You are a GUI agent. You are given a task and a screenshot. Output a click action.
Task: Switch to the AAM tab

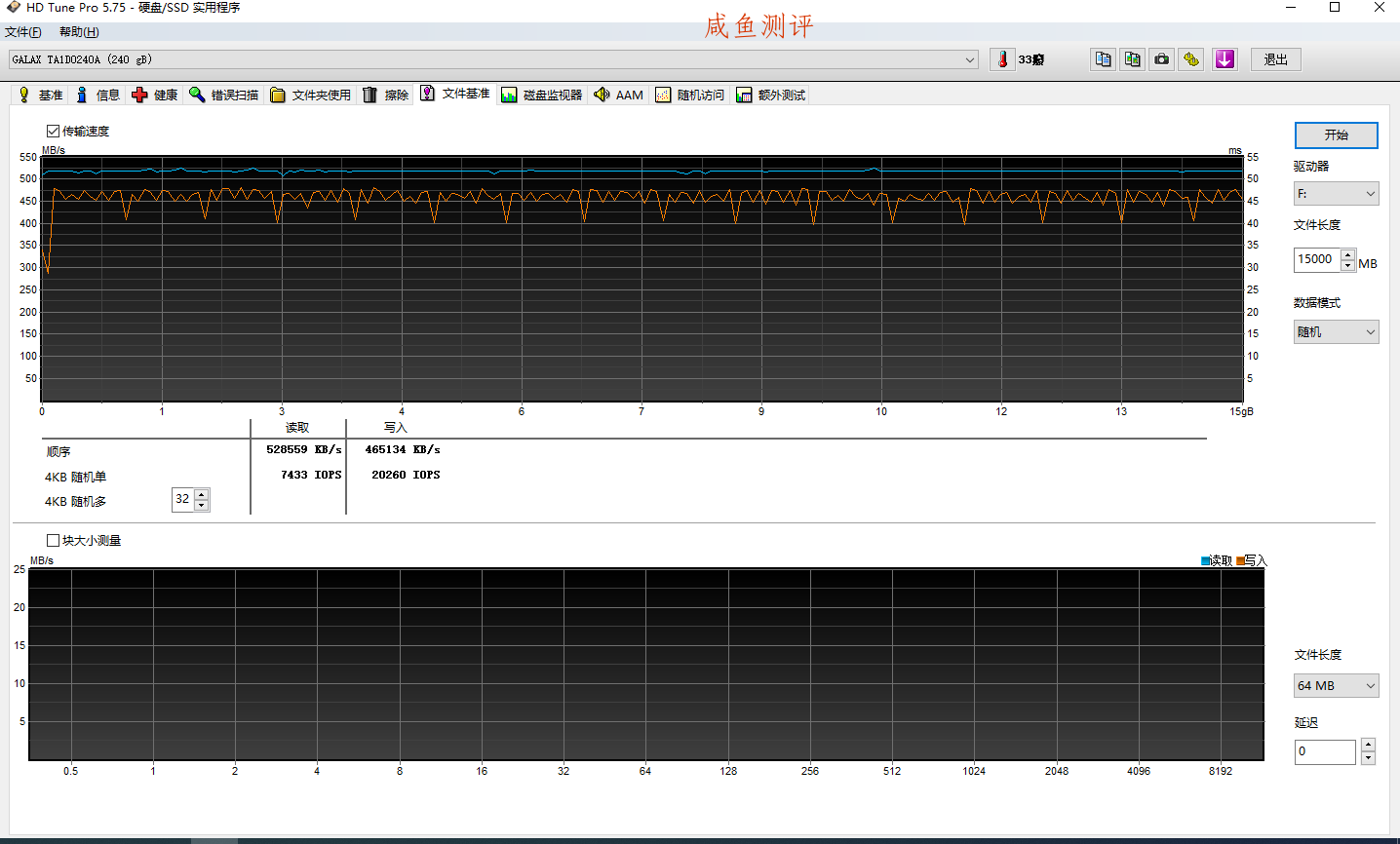[x=618, y=95]
